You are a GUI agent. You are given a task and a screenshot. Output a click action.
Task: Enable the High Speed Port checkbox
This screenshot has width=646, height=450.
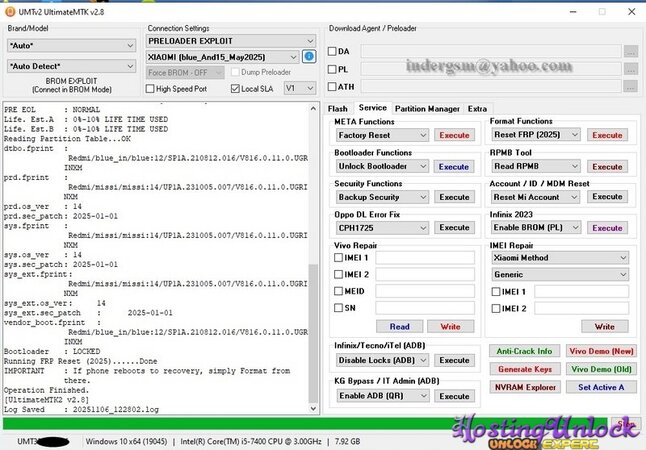(x=151, y=88)
